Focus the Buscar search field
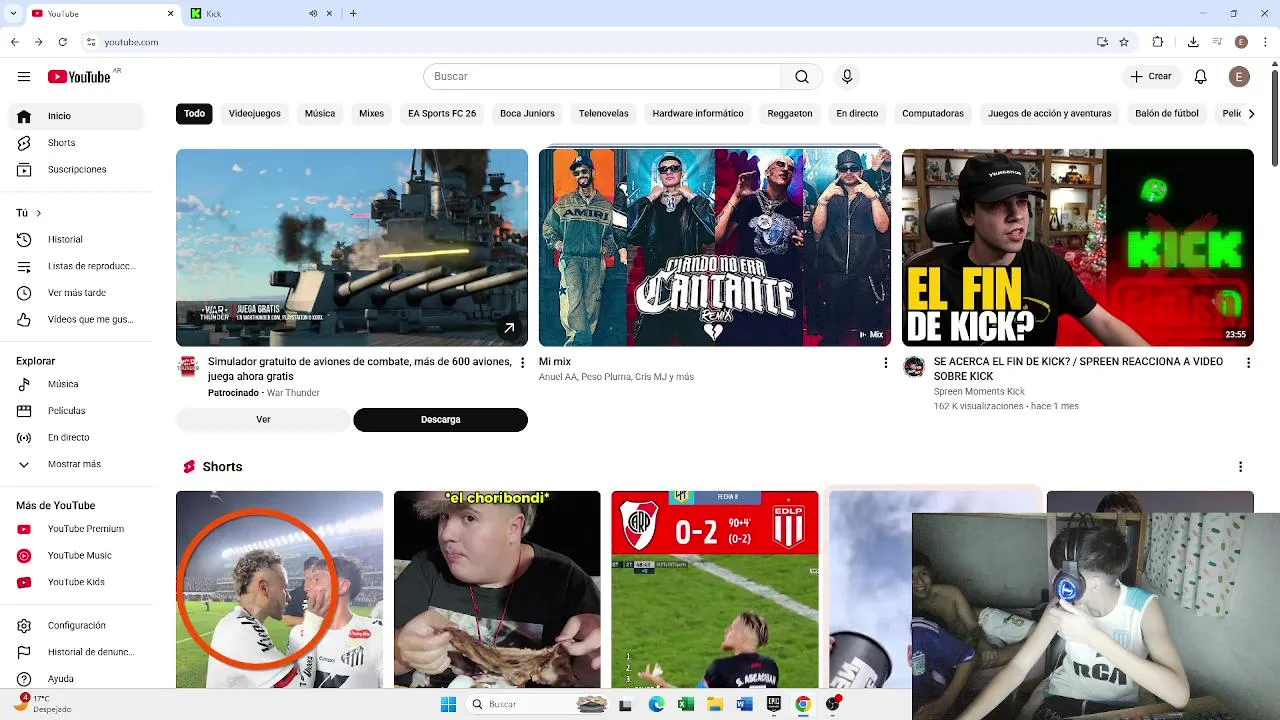Screen dimensions: 1280x720 coord(602,77)
